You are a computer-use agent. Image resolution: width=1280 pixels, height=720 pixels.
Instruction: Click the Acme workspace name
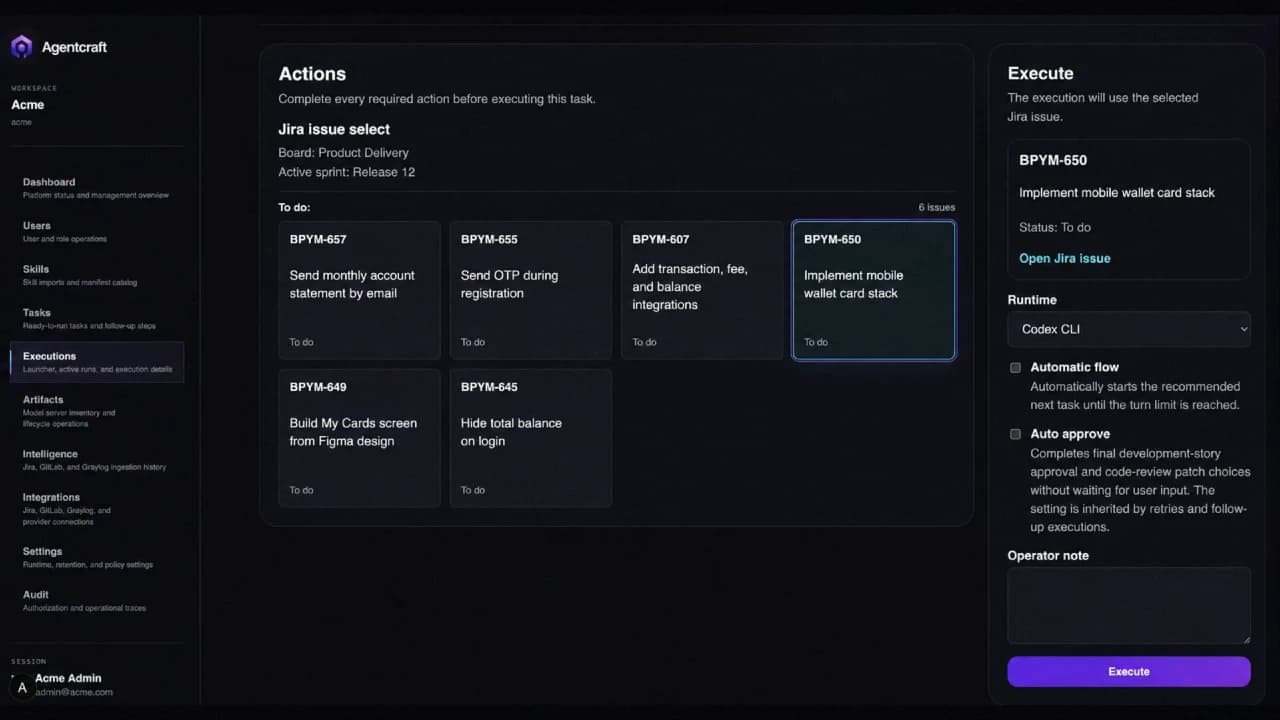pos(28,105)
